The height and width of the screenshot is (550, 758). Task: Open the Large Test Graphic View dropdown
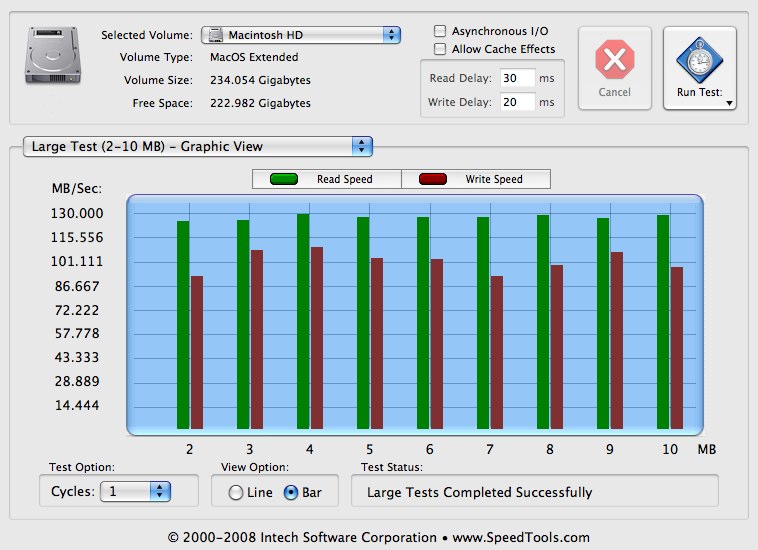198,146
